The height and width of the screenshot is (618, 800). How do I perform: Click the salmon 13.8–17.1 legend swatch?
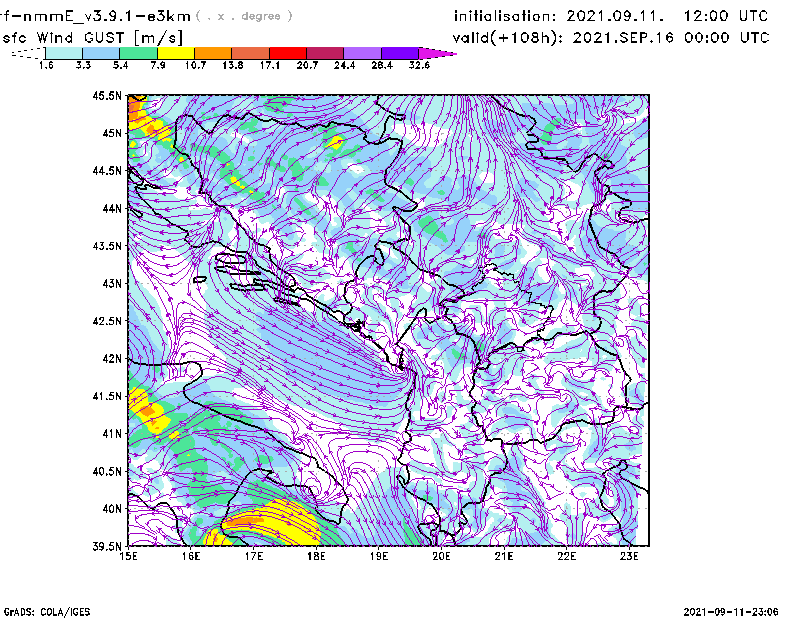[x=251, y=53]
